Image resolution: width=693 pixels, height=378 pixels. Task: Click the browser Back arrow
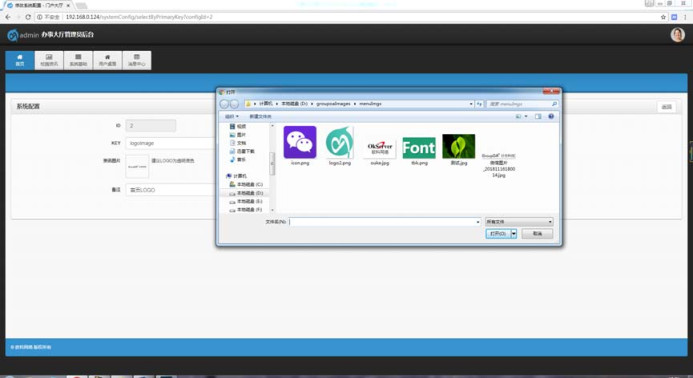[x=8, y=17]
